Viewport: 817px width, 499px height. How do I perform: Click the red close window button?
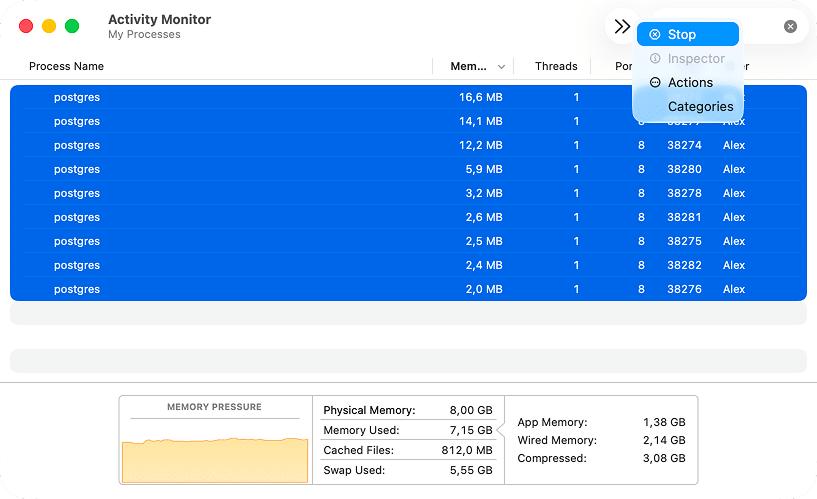click(x=26, y=26)
